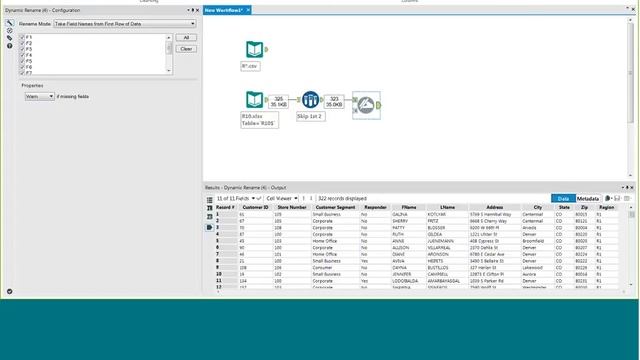Screen dimensions: 640x360
Task: Click the All button for field list
Action: point(186,38)
